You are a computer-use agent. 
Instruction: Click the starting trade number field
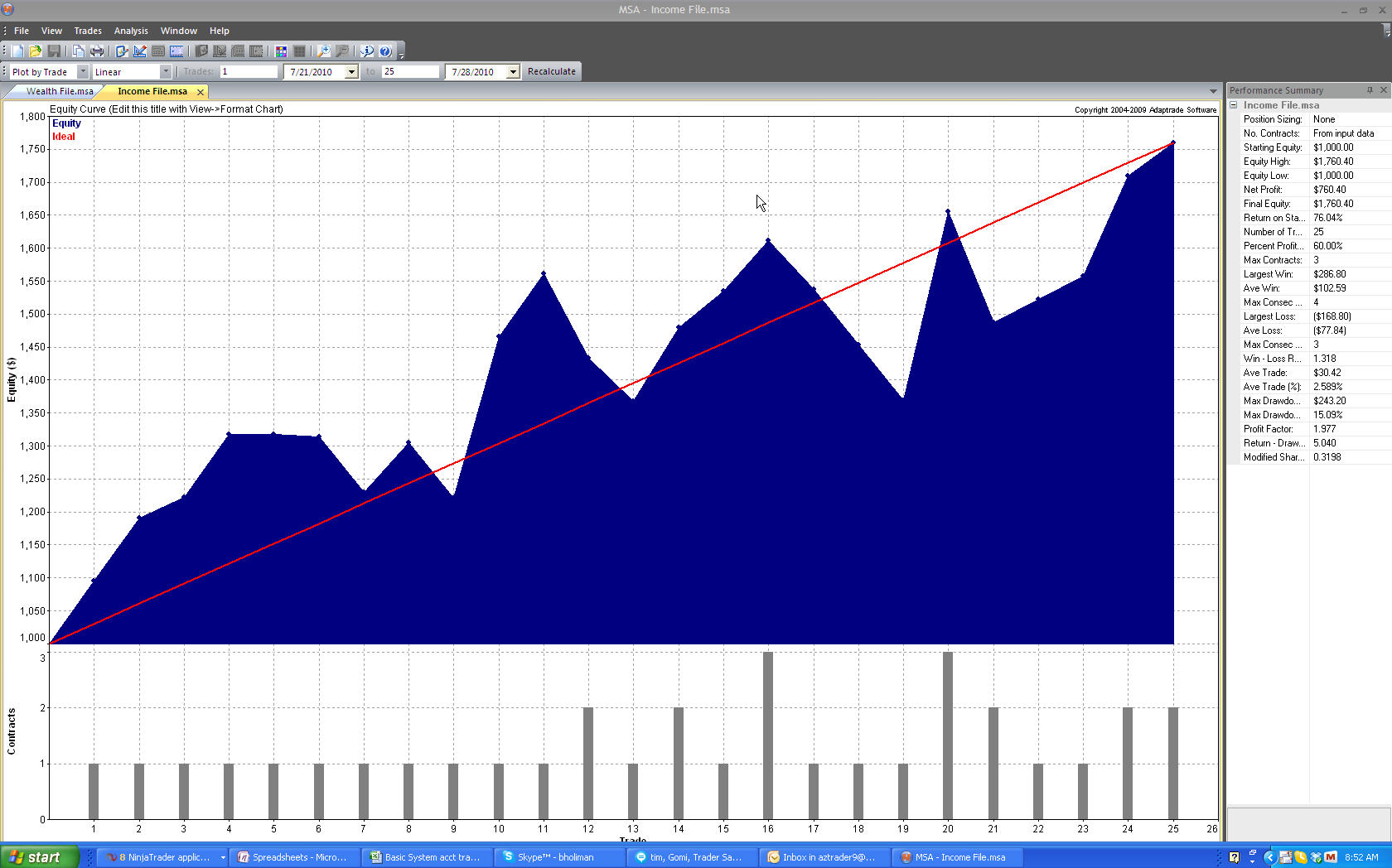[249, 72]
